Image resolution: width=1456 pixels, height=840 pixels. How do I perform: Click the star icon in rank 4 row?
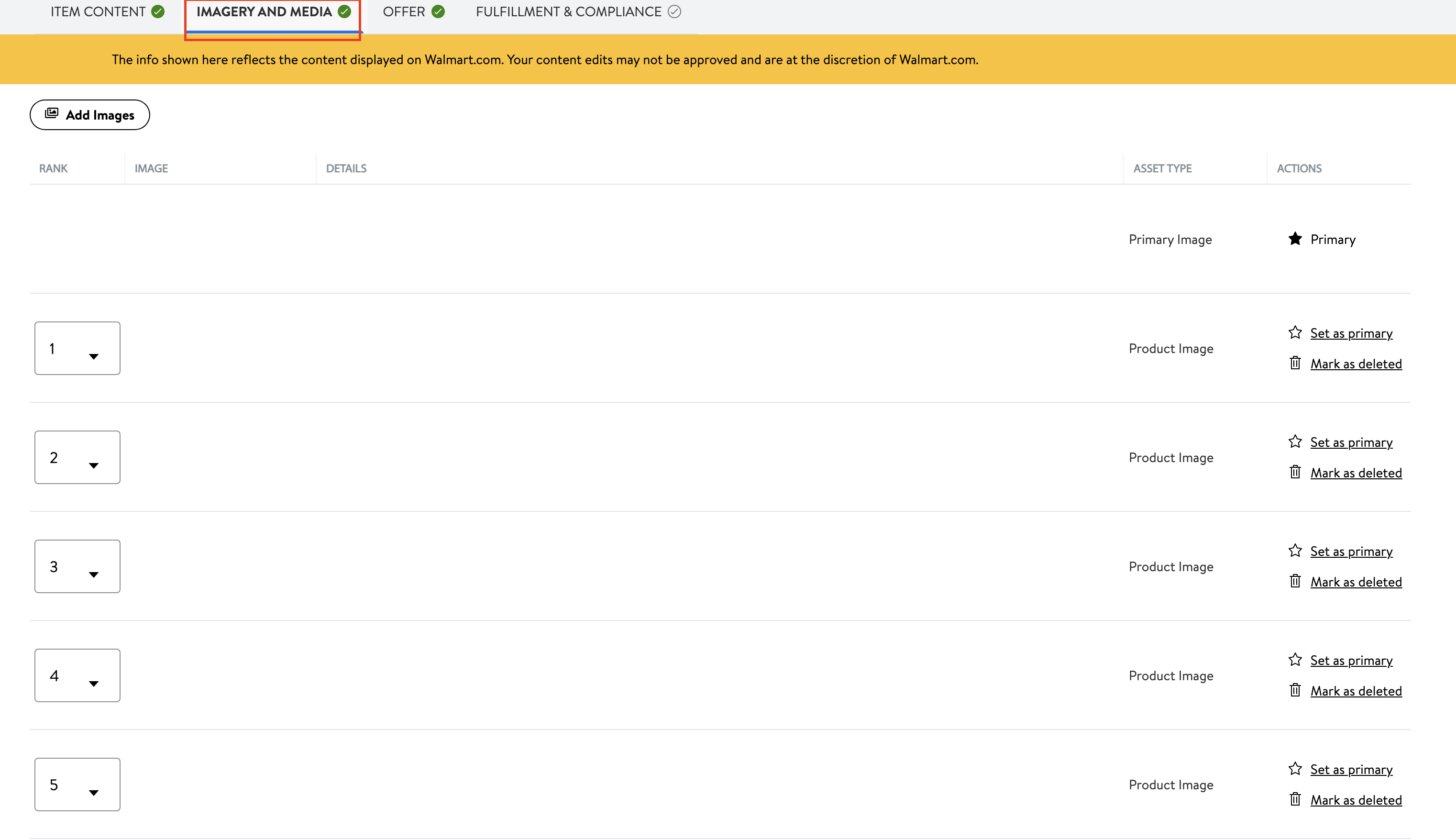click(x=1295, y=660)
